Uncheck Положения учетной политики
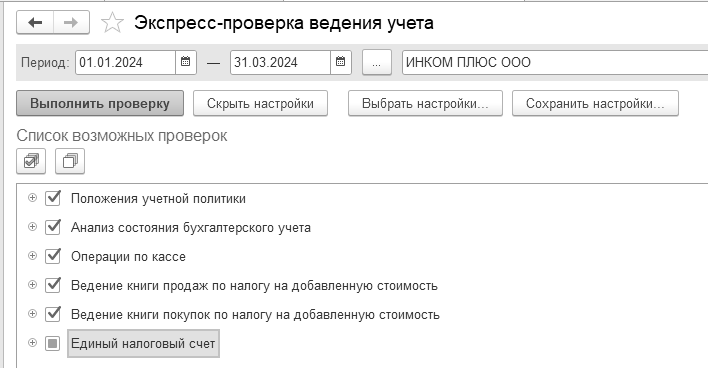The image size is (708, 368). coord(53,198)
